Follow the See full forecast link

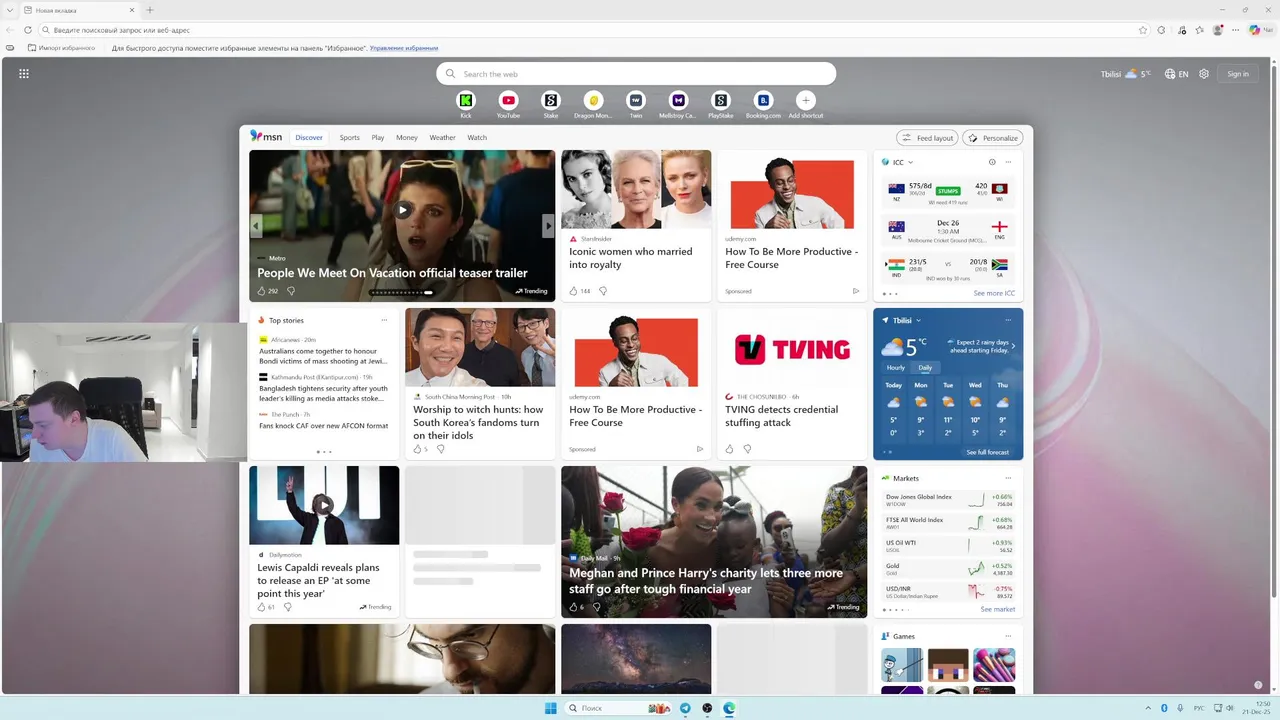point(987,452)
